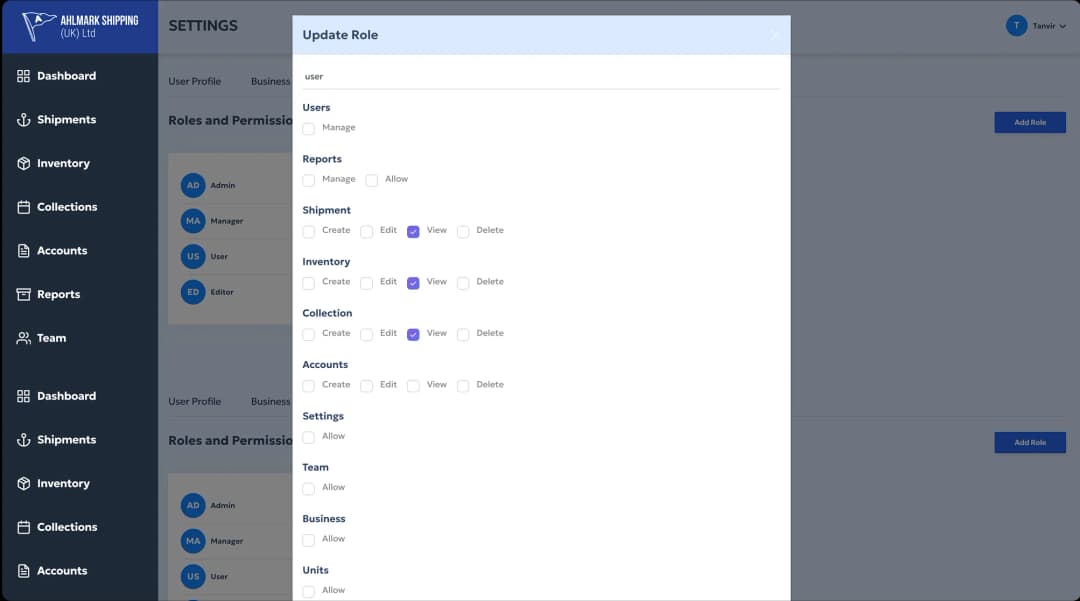Switch to User Profile tab below SETTINGS heading
The width and height of the screenshot is (1080, 601).
pyautogui.click(x=195, y=81)
